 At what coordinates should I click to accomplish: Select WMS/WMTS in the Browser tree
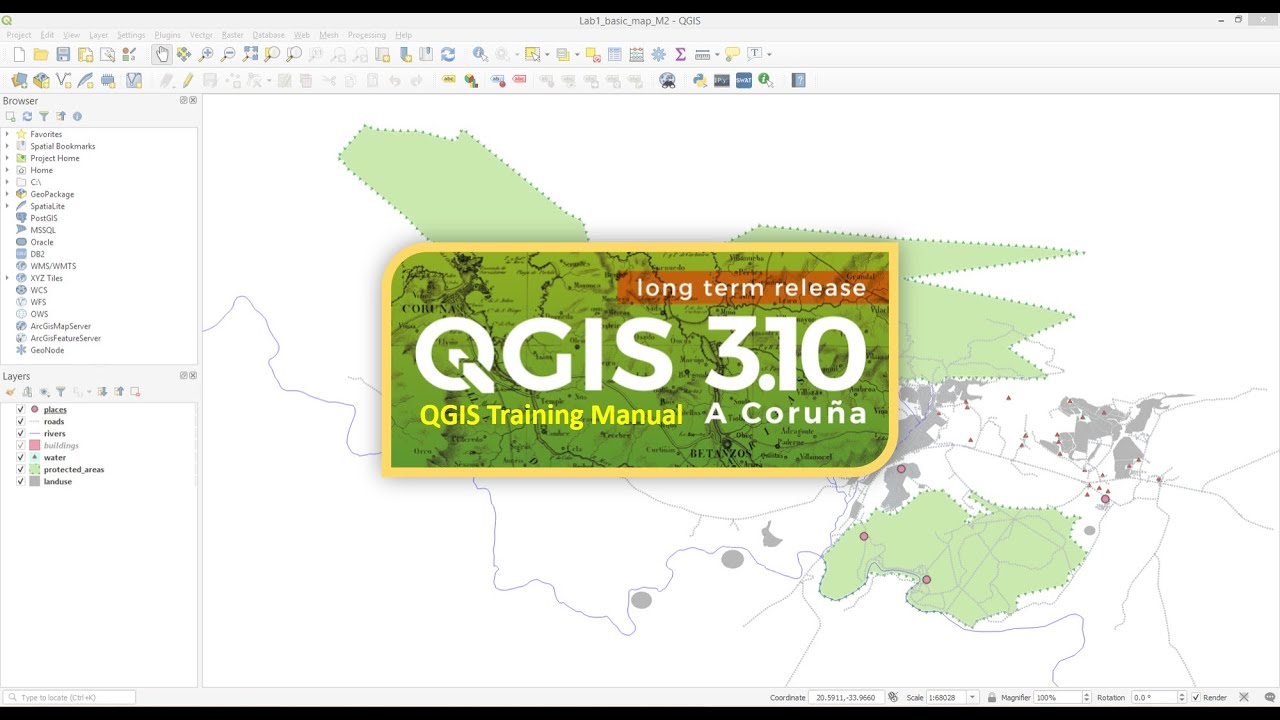[53, 266]
